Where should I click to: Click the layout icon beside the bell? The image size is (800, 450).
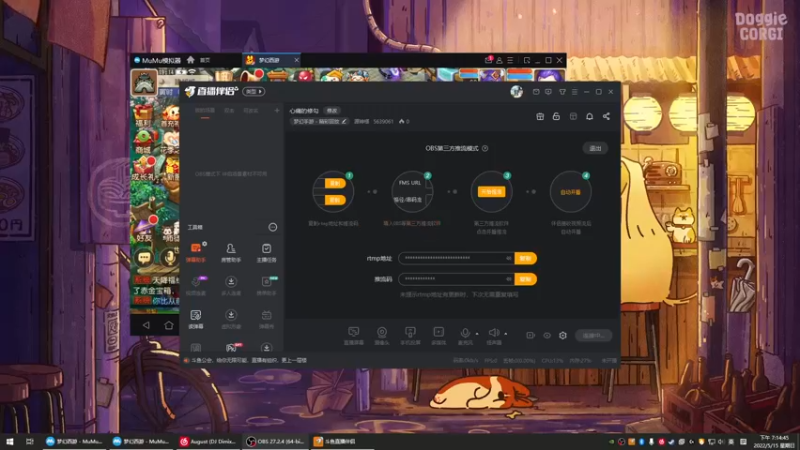tap(573, 116)
